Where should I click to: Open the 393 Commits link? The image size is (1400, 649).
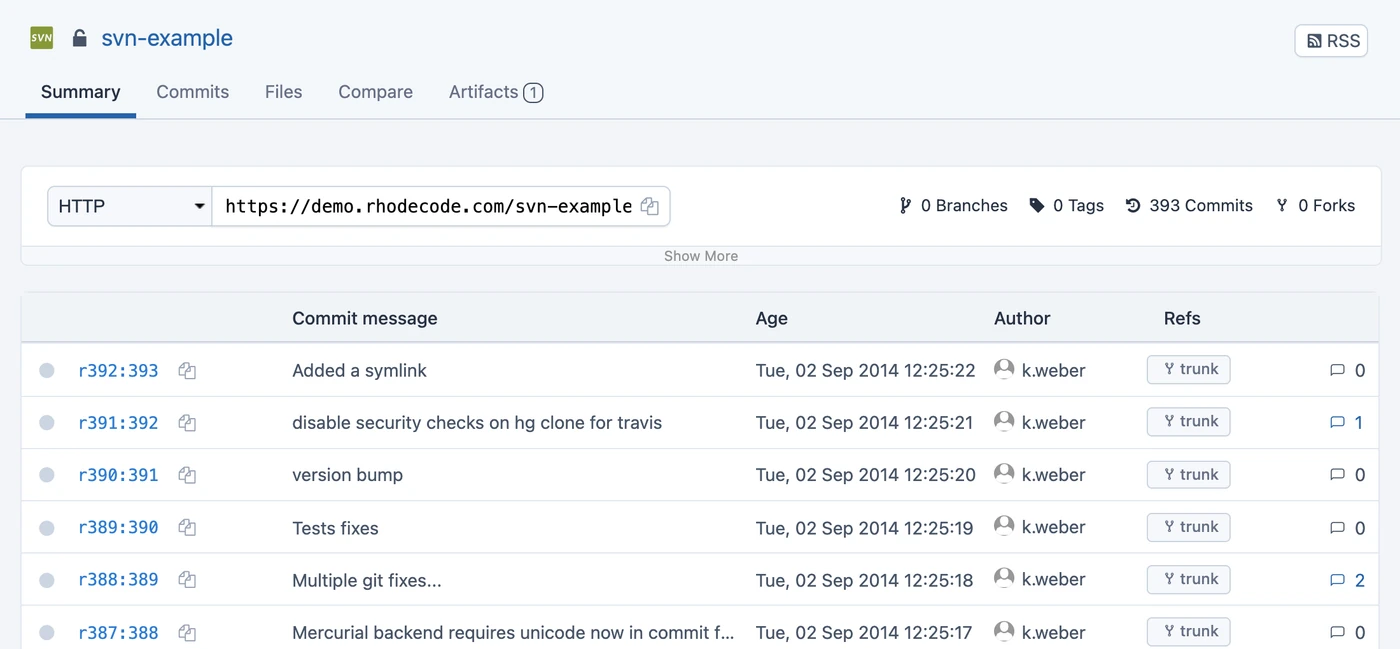[1189, 206]
